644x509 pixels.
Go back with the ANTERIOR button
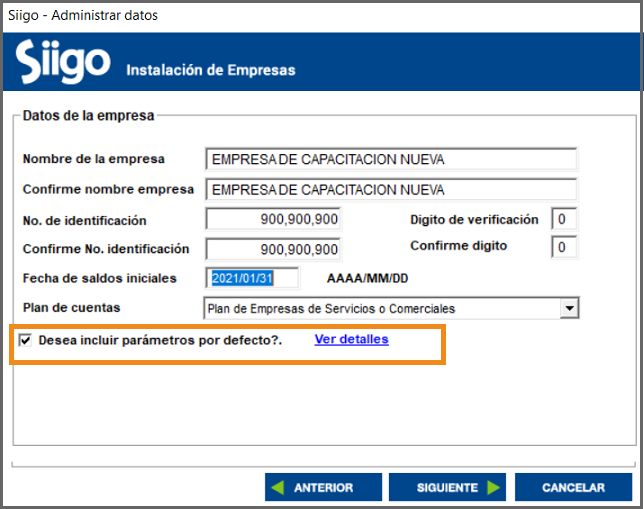click(323, 487)
